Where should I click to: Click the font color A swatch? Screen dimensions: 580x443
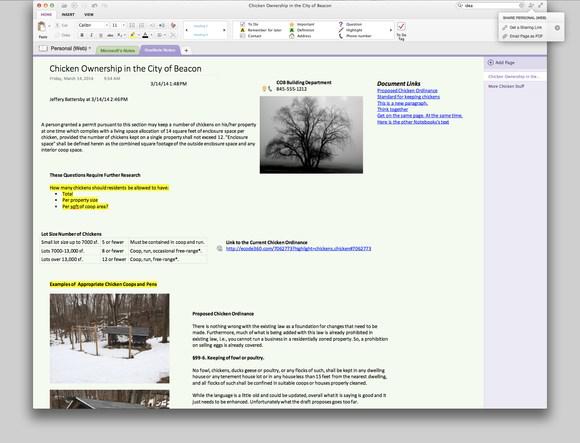(145, 35)
